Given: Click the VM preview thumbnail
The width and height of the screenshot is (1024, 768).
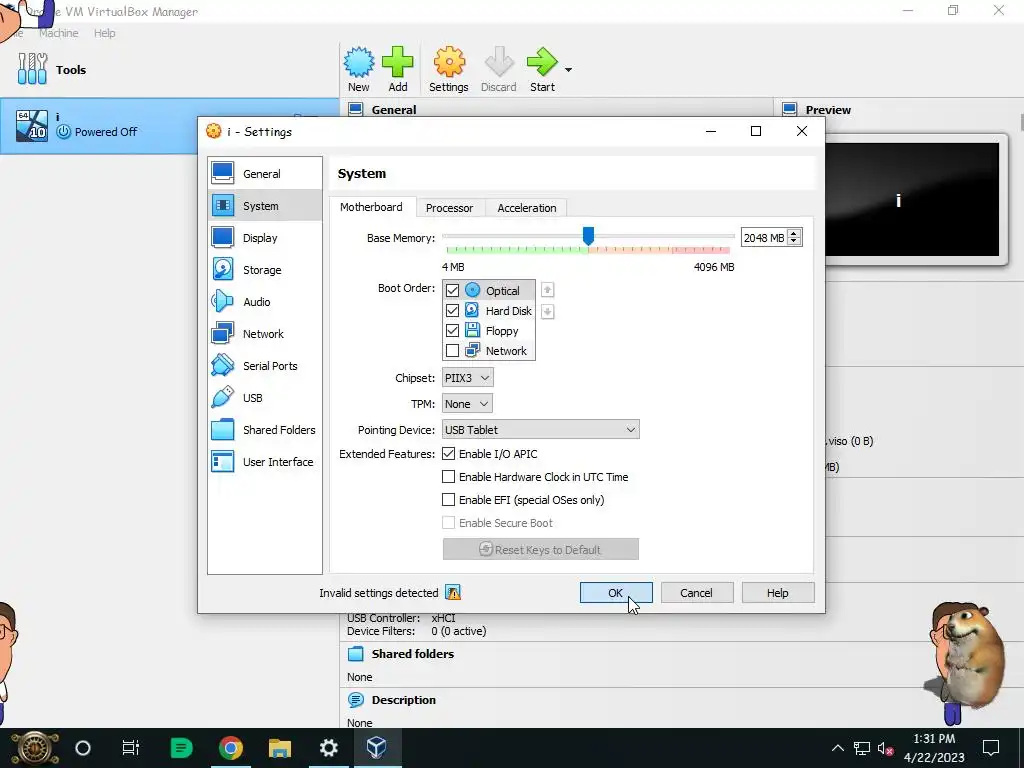Looking at the screenshot, I should (912, 199).
